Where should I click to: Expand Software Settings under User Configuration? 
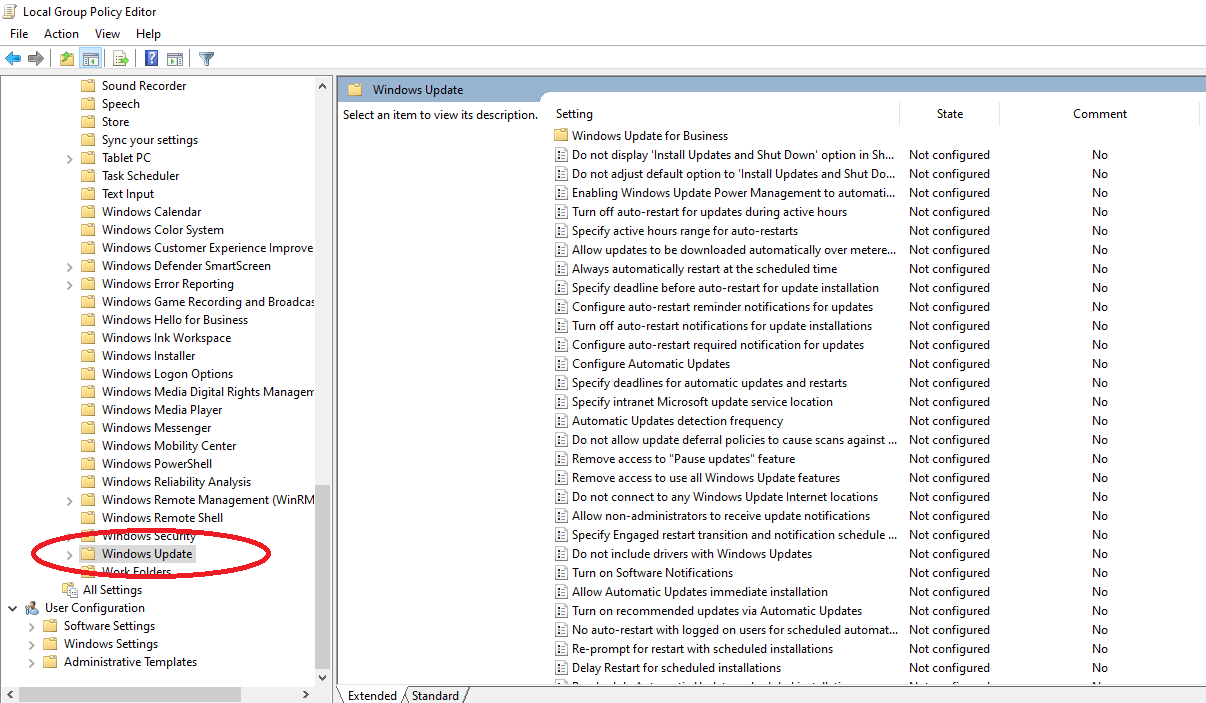click(x=31, y=626)
